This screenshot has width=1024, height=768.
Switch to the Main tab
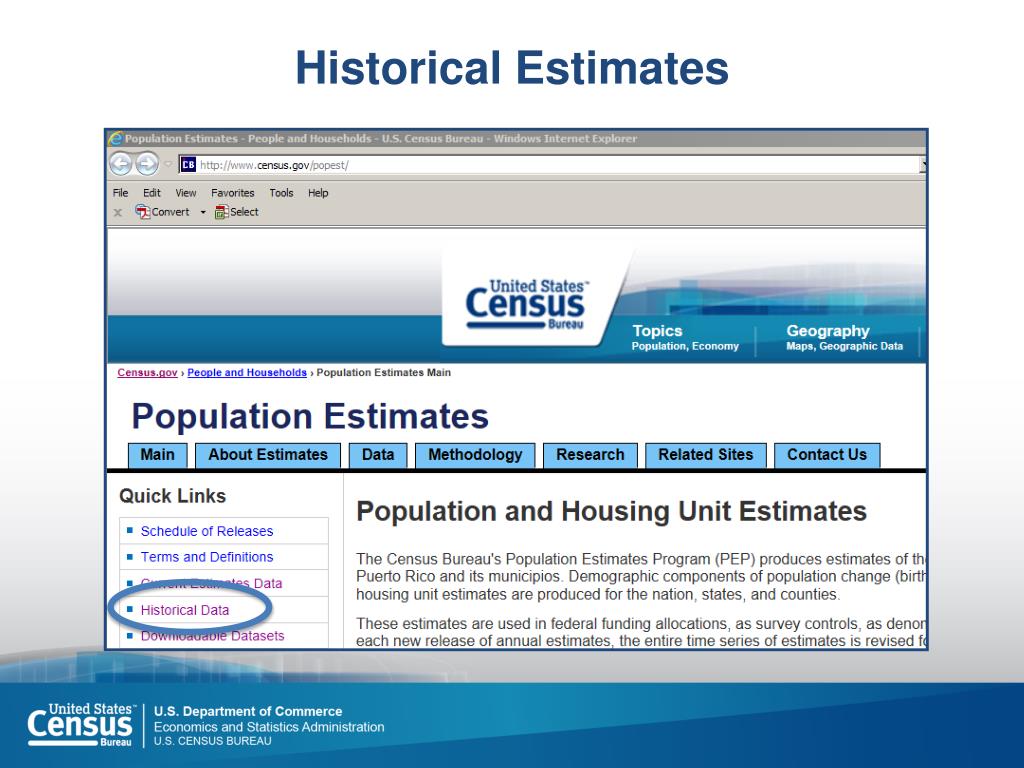[157, 455]
